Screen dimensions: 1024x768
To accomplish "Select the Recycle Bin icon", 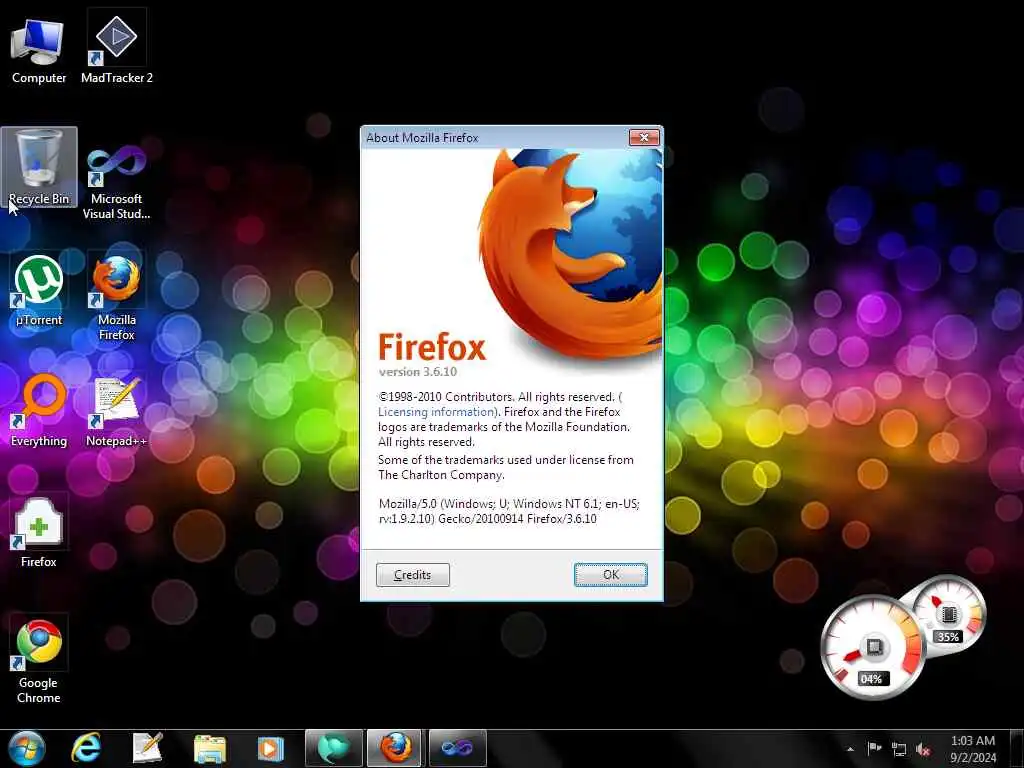I will click(39, 167).
